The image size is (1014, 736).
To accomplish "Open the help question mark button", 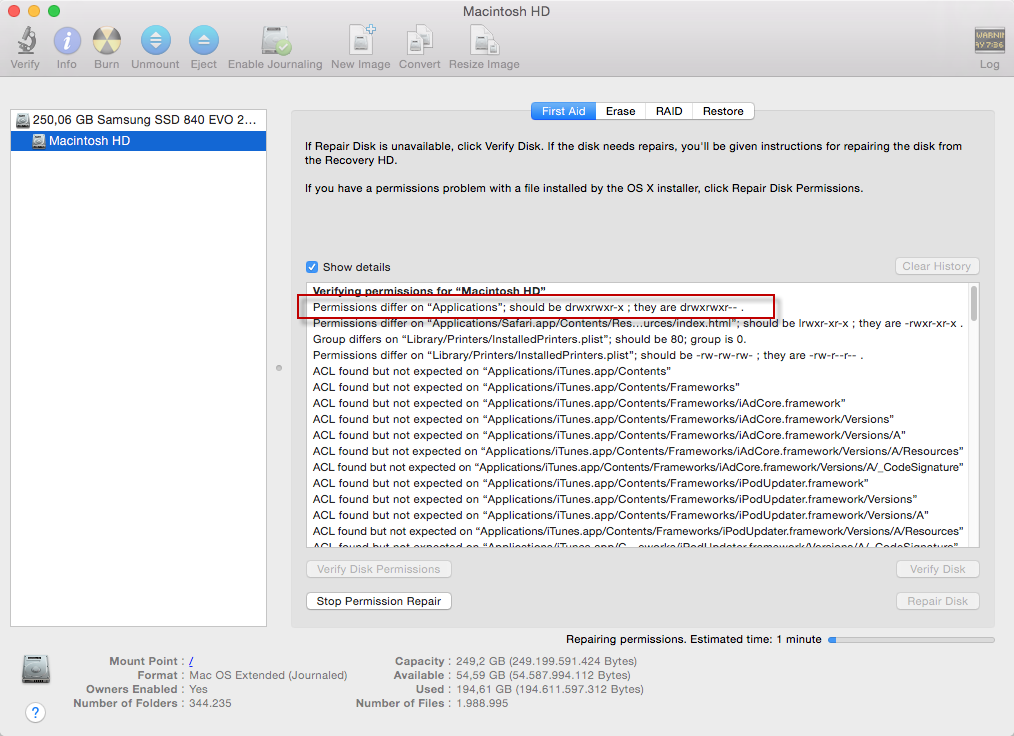I will [x=36, y=713].
